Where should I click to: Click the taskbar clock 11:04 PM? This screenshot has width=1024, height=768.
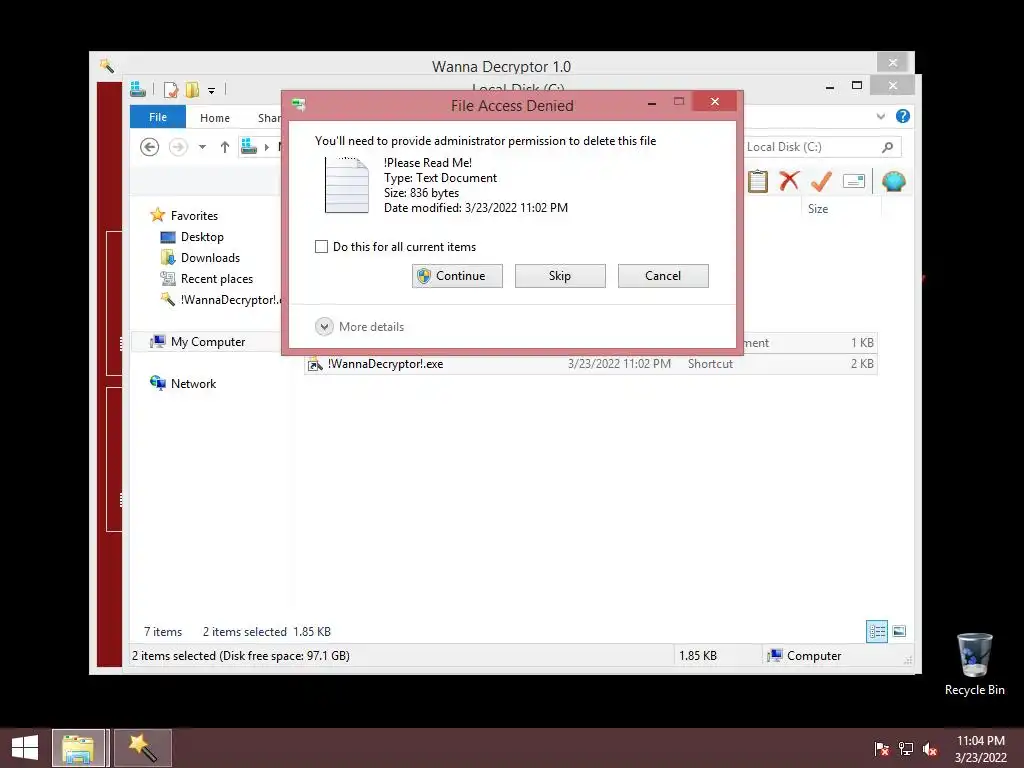tap(980, 741)
